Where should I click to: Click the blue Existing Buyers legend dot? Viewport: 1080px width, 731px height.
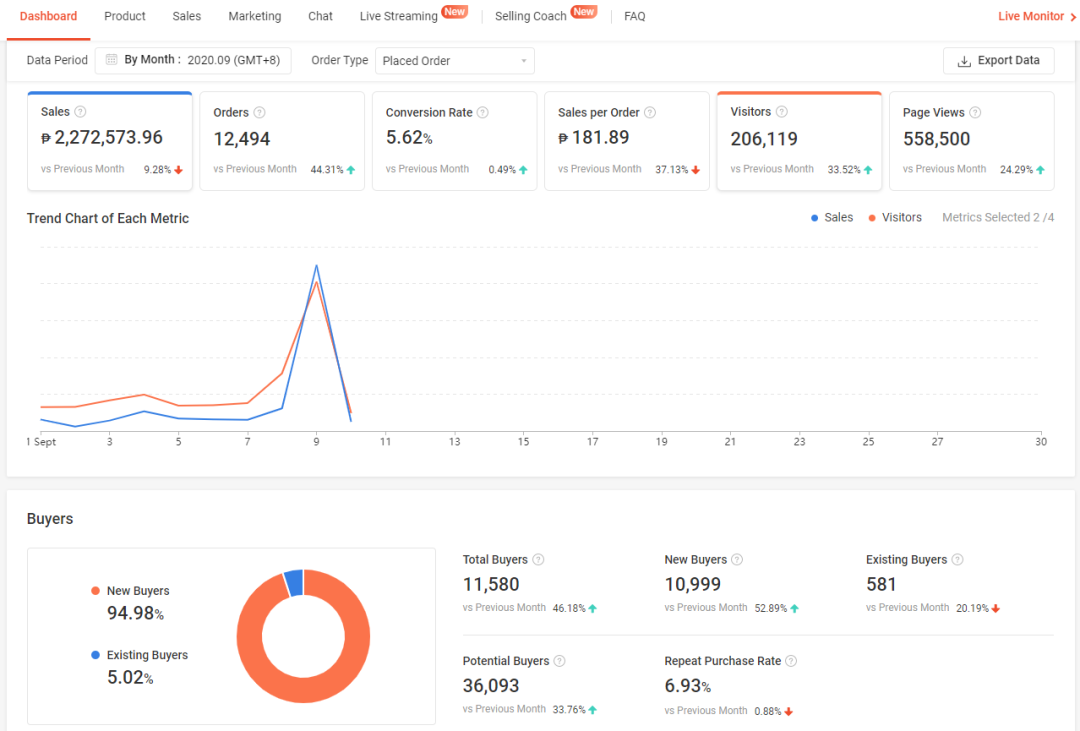pos(95,655)
